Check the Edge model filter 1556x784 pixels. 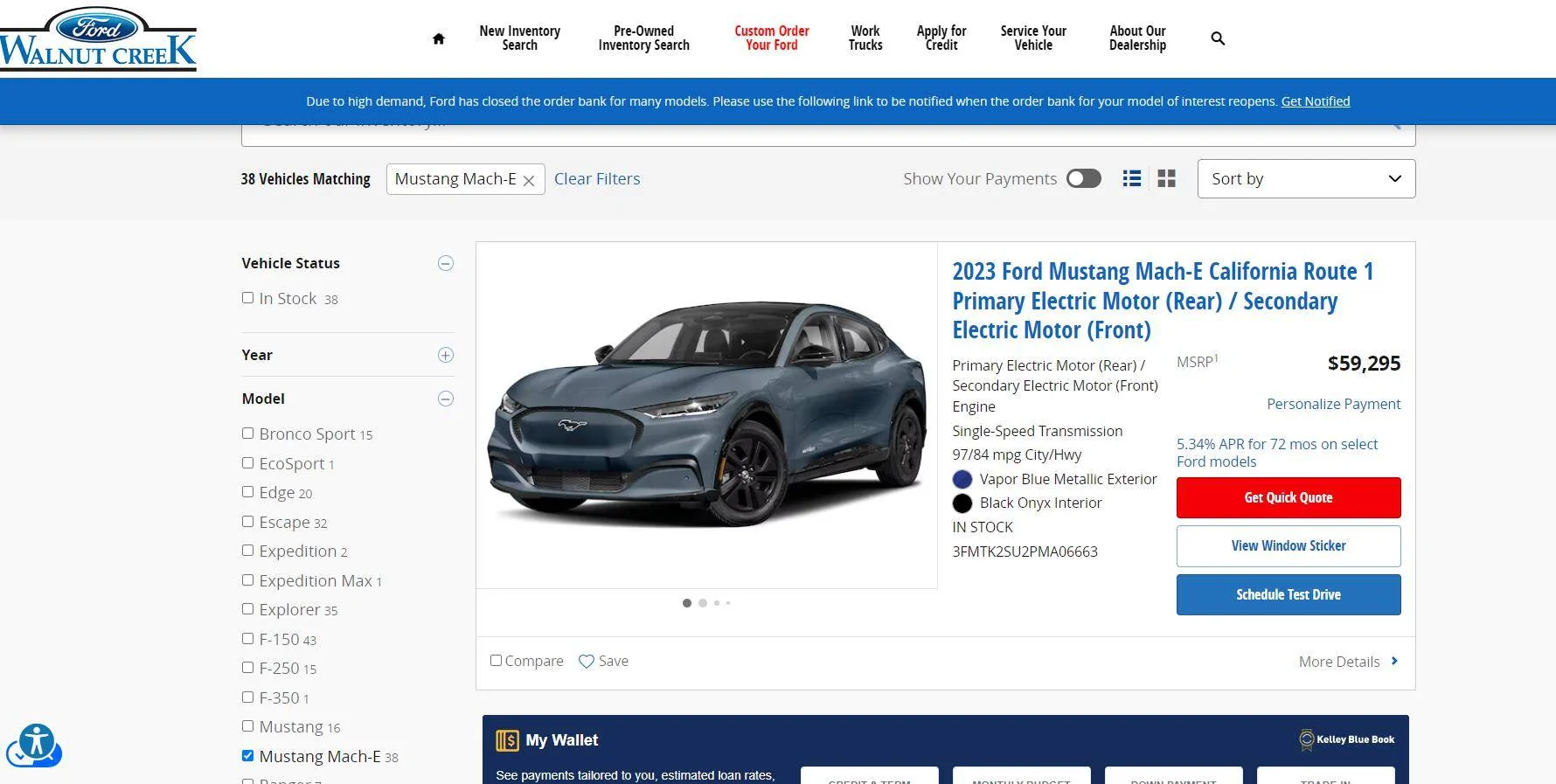(x=247, y=492)
